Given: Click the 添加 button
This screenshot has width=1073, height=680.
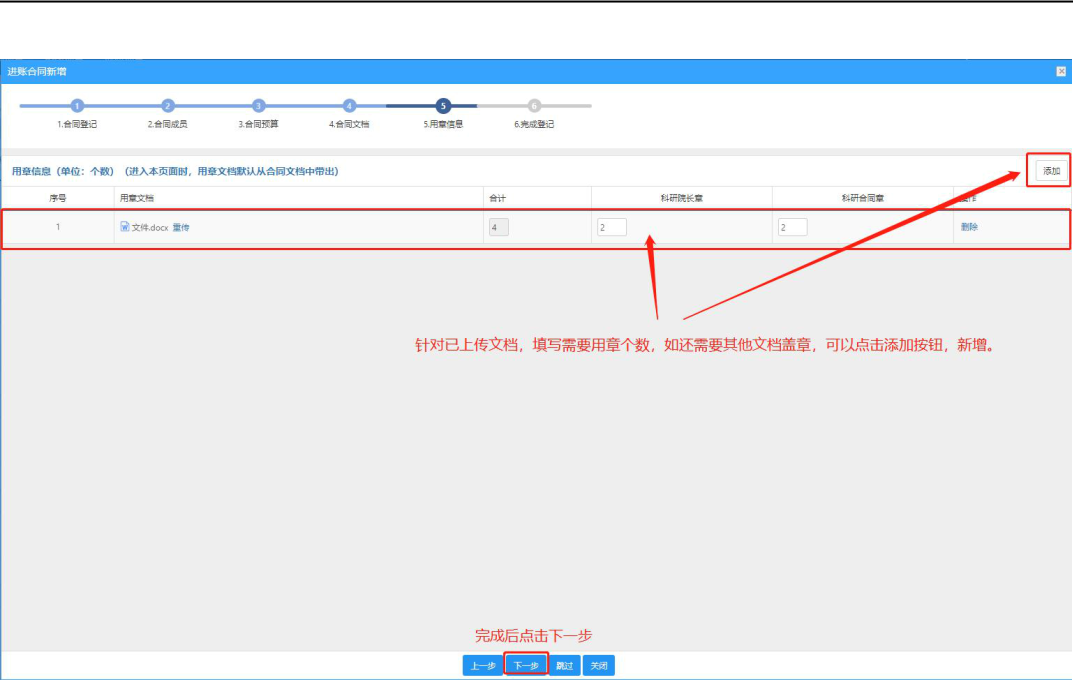Looking at the screenshot, I should [x=1051, y=171].
